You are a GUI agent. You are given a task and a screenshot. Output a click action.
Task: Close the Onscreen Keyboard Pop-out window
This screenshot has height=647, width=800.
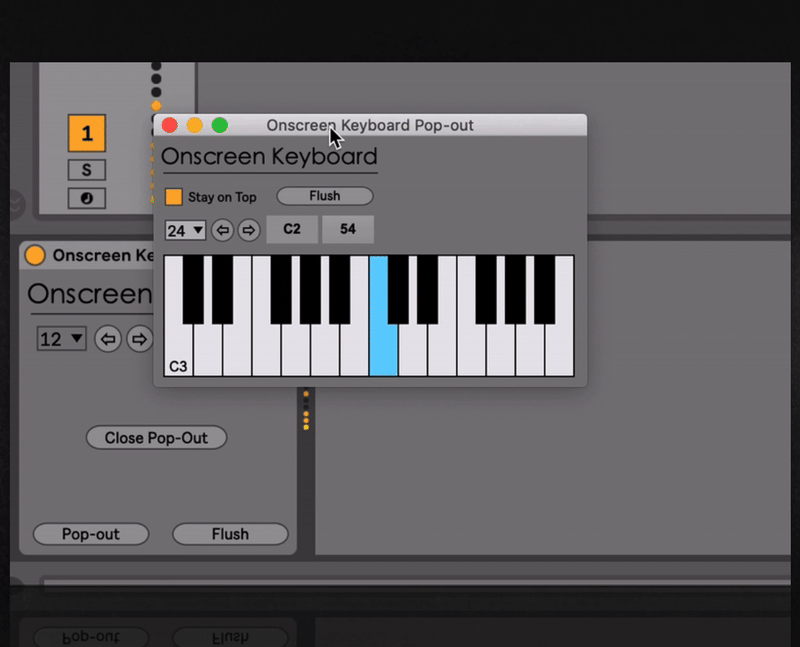point(170,125)
